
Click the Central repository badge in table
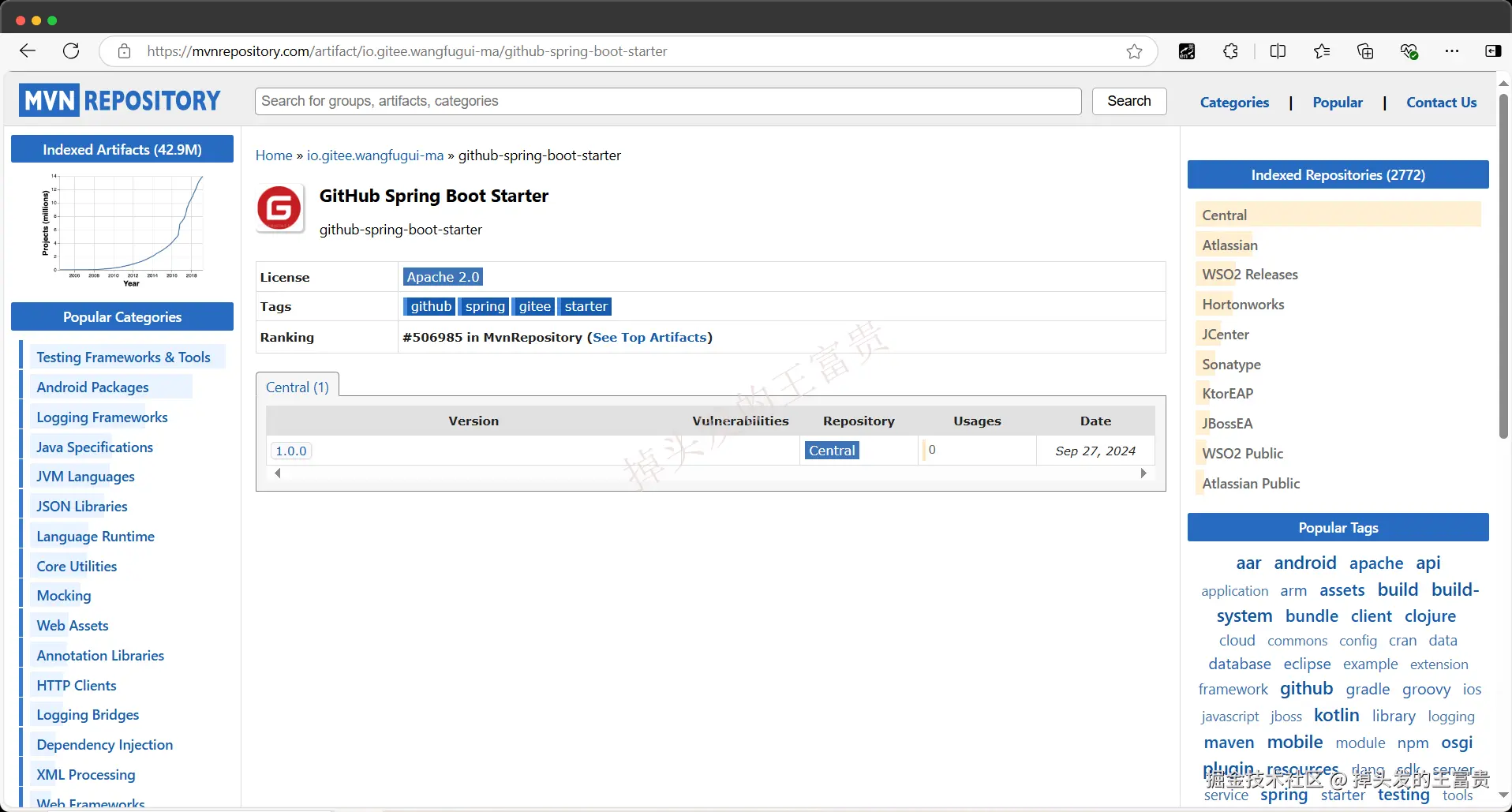(x=832, y=451)
